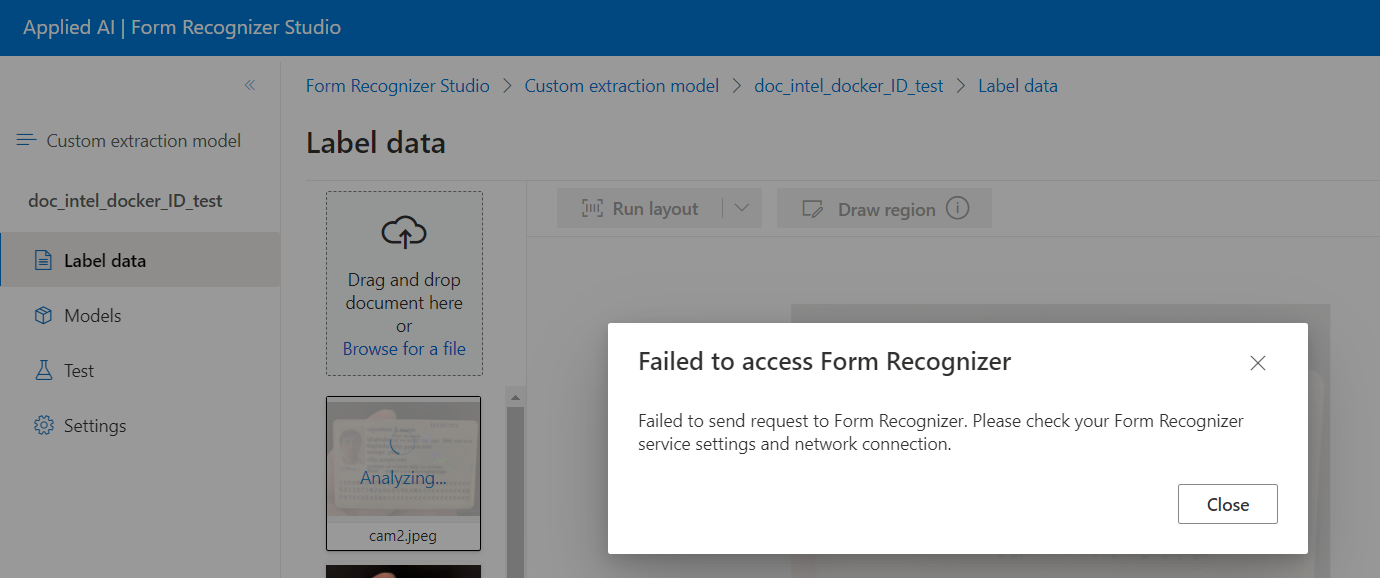Click the document list scrollbar
This screenshot has width=1380, height=578.
point(516,470)
